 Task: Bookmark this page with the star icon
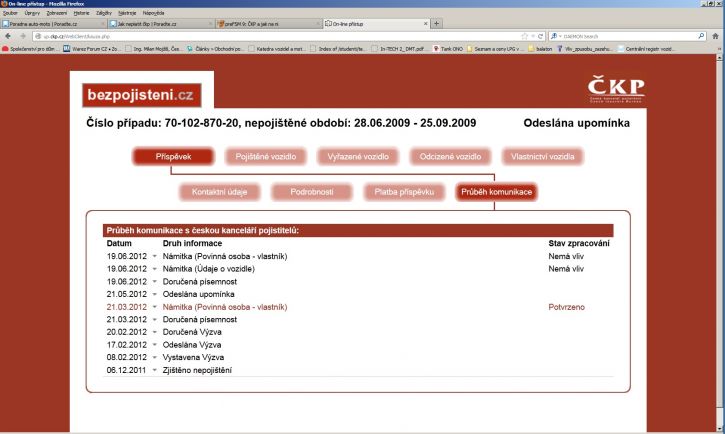[524, 36]
